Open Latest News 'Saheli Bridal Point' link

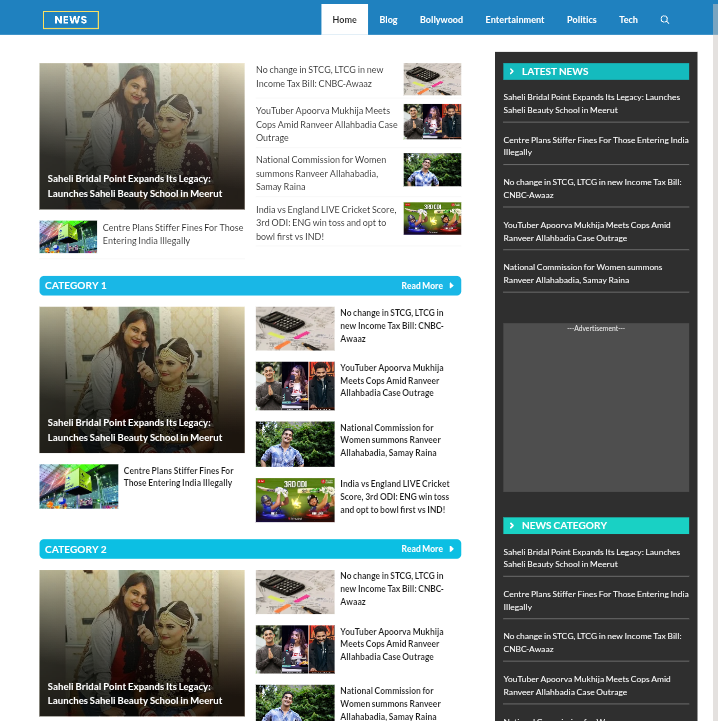[x=592, y=103]
